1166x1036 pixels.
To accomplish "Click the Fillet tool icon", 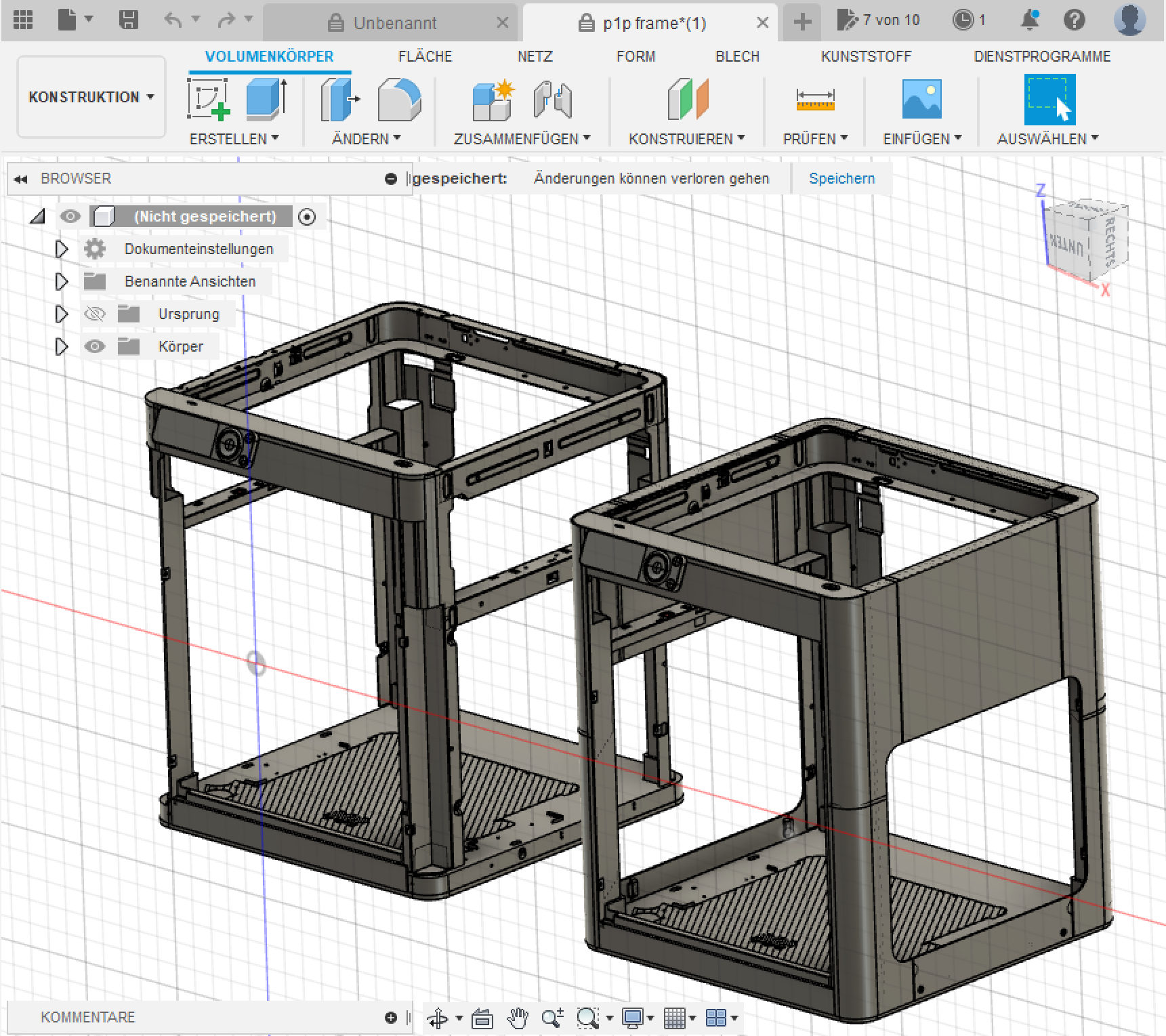I will click(398, 99).
